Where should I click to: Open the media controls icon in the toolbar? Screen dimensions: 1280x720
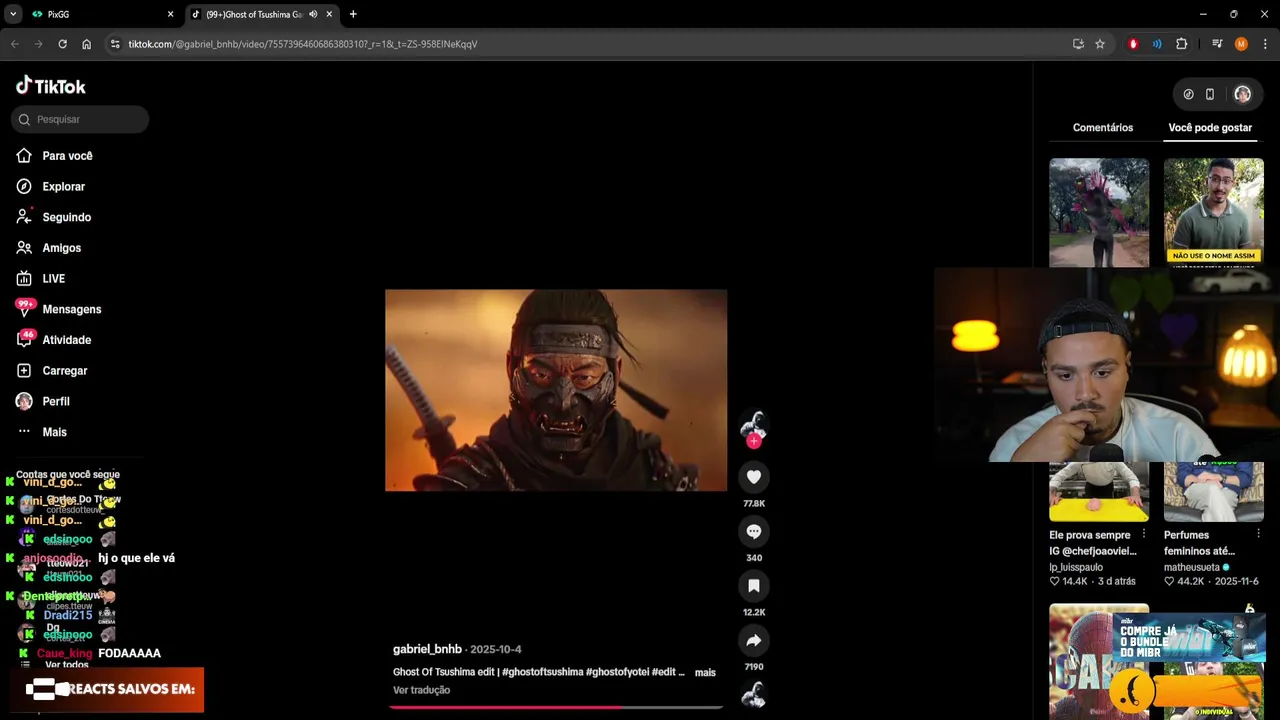click(x=1217, y=44)
